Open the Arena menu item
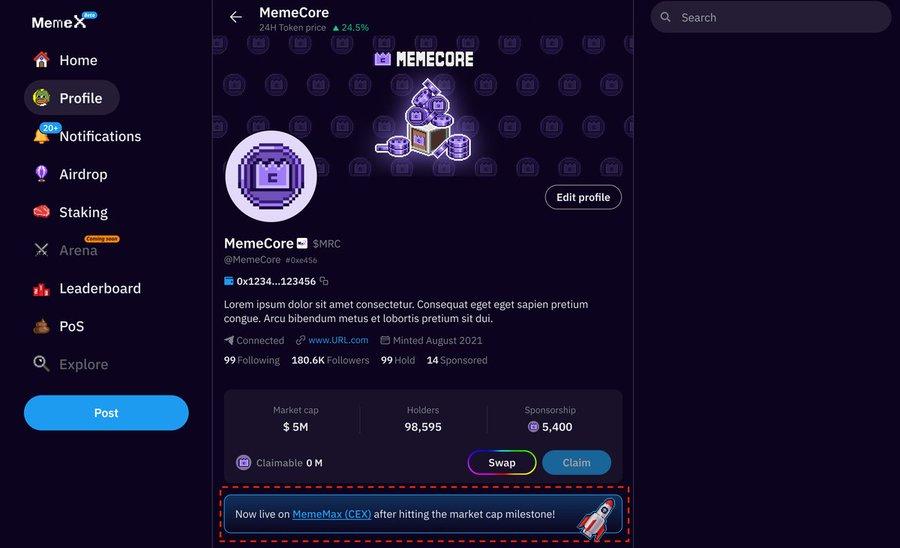This screenshot has height=548, width=900. (78, 250)
